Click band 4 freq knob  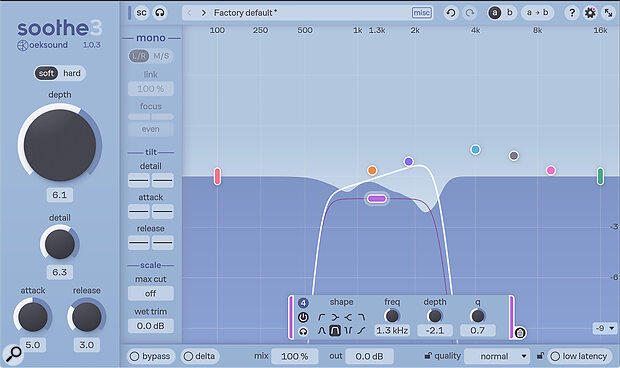(392, 316)
